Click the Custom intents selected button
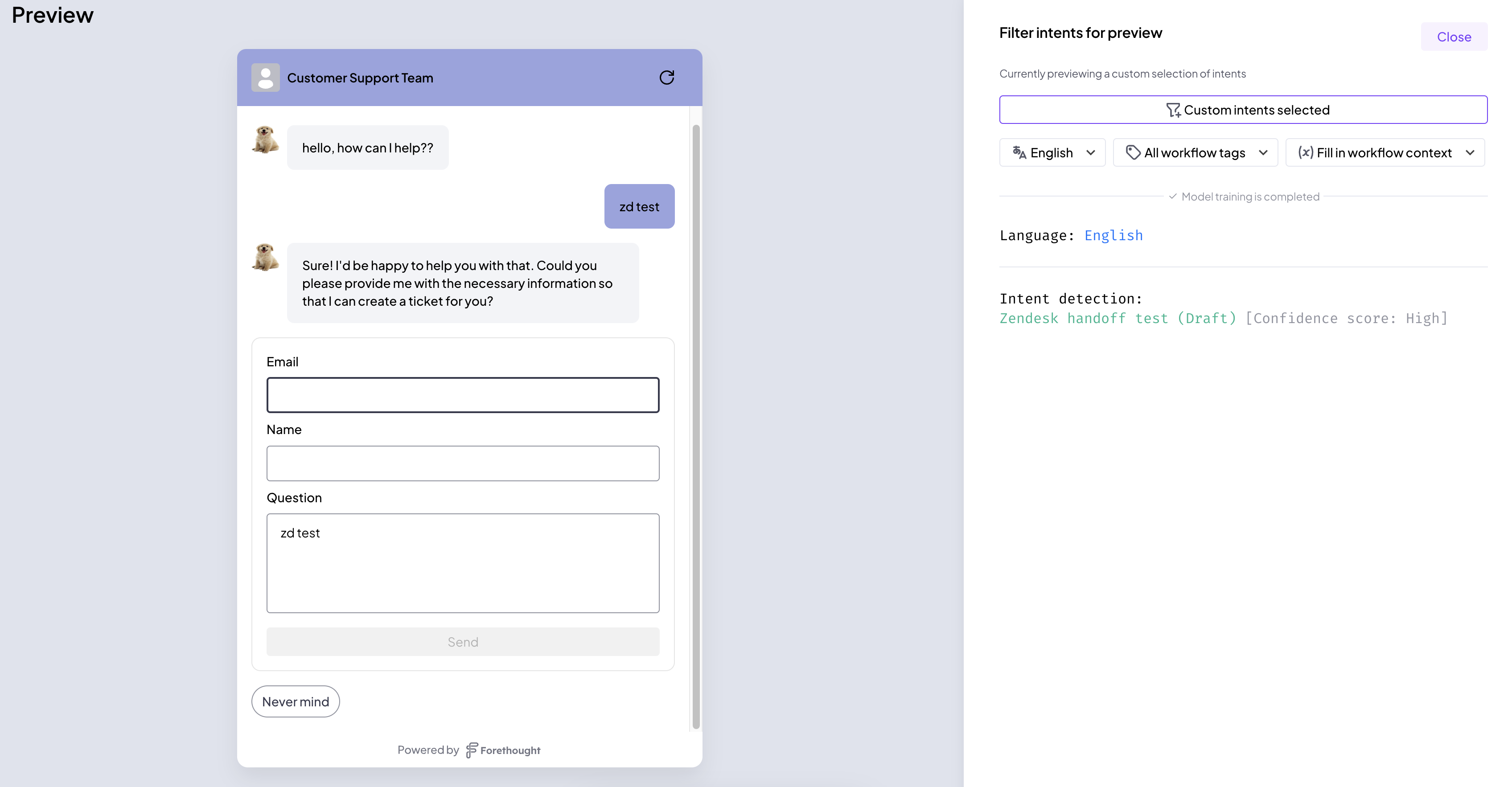Screen dimensions: 1512x787 [x=1243, y=110]
